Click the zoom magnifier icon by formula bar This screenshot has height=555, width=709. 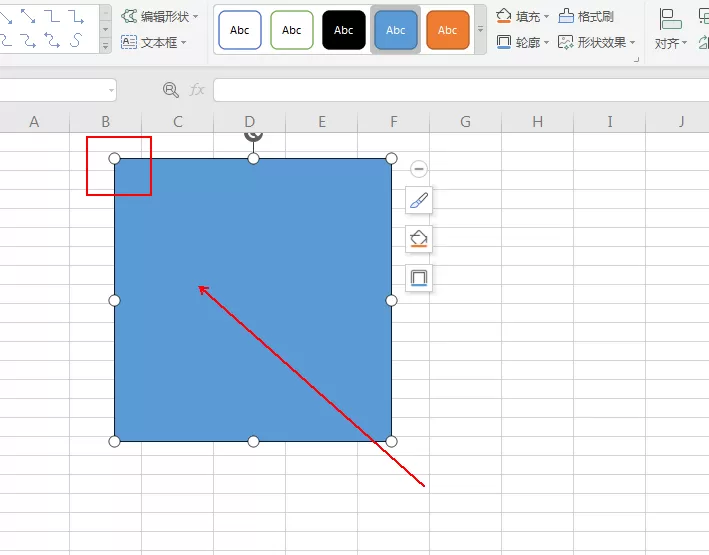(170, 90)
